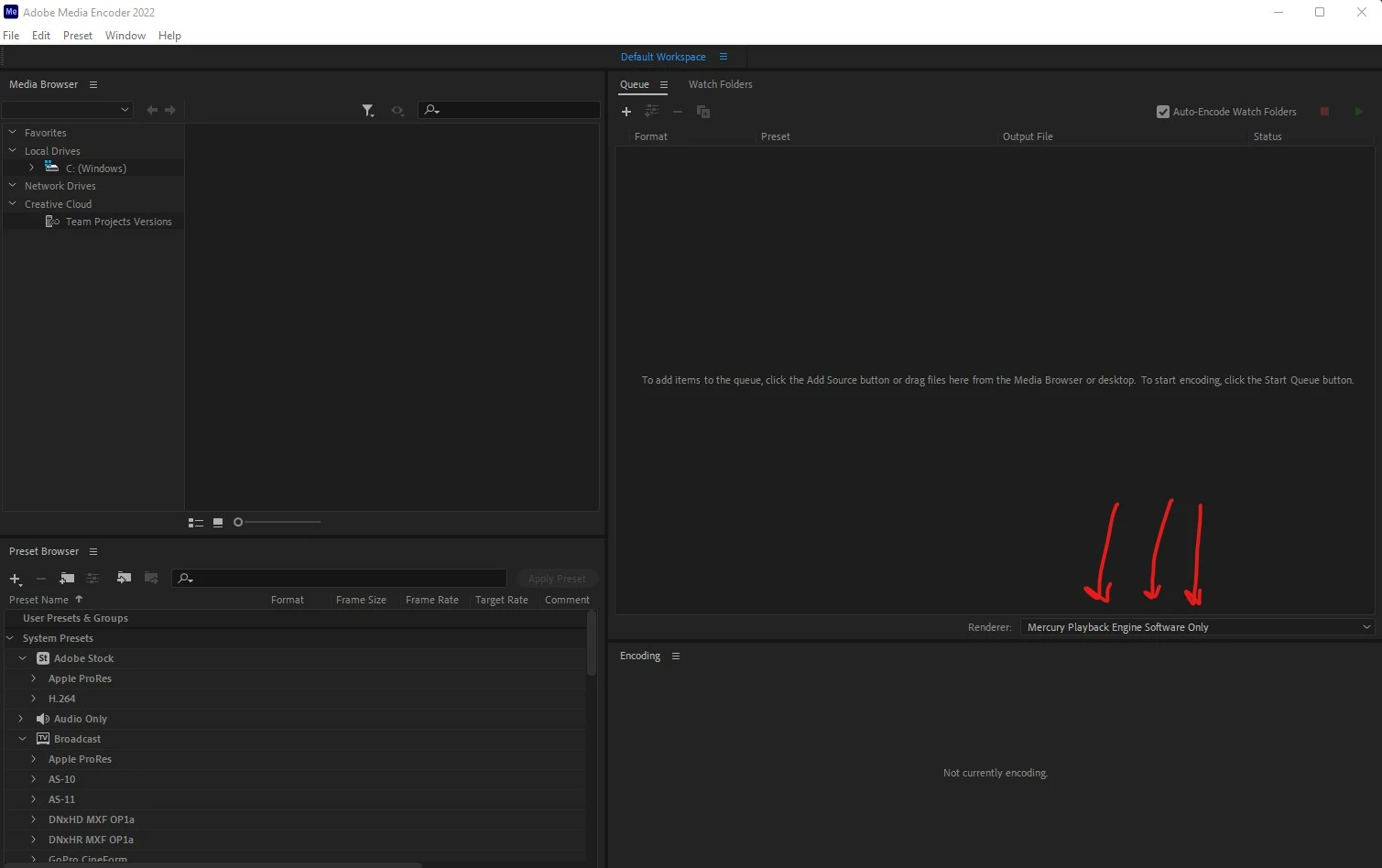This screenshot has width=1382, height=868.
Task: Open the Media Browser path dropdown
Action: 68,110
